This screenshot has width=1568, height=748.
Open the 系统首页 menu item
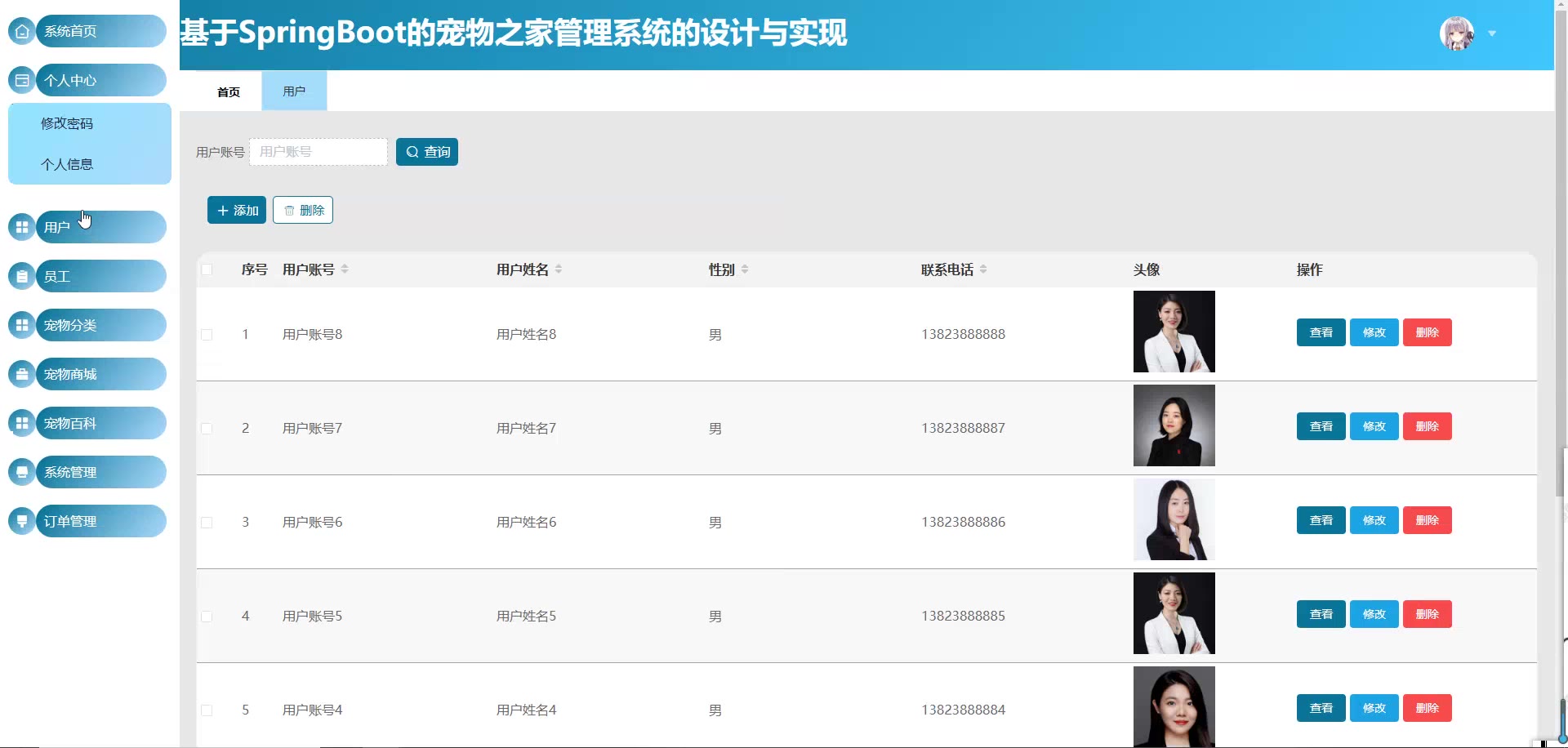pyautogui.click(x=101, y=31)
